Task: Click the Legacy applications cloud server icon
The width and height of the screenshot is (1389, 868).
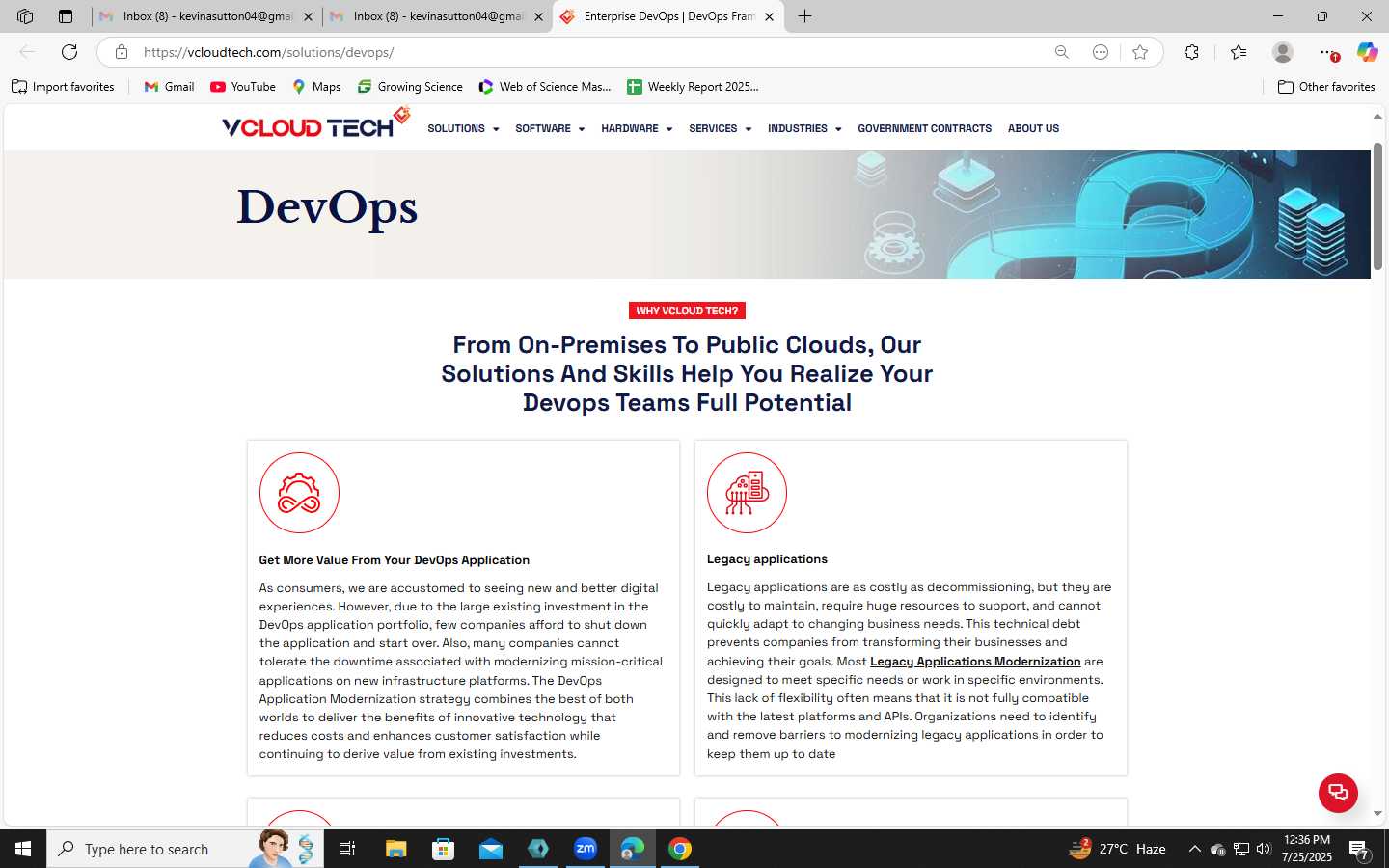Action: click(747, 493)
